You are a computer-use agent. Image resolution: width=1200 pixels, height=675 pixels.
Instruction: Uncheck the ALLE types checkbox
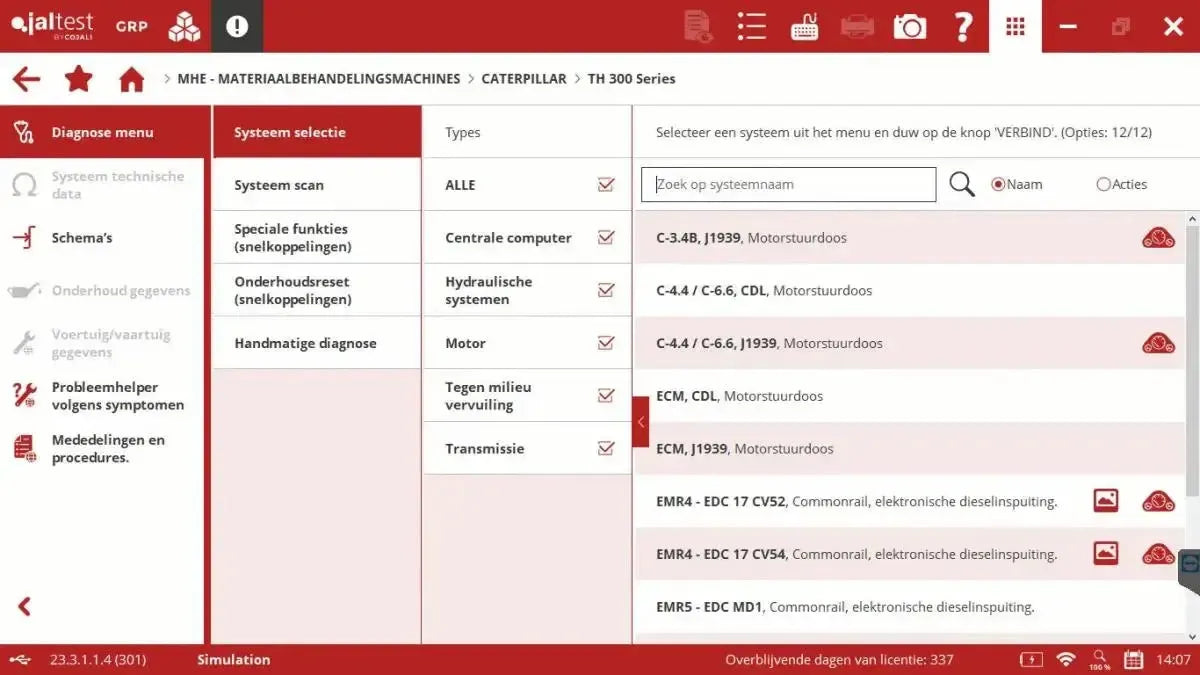[x=606, y=184]
